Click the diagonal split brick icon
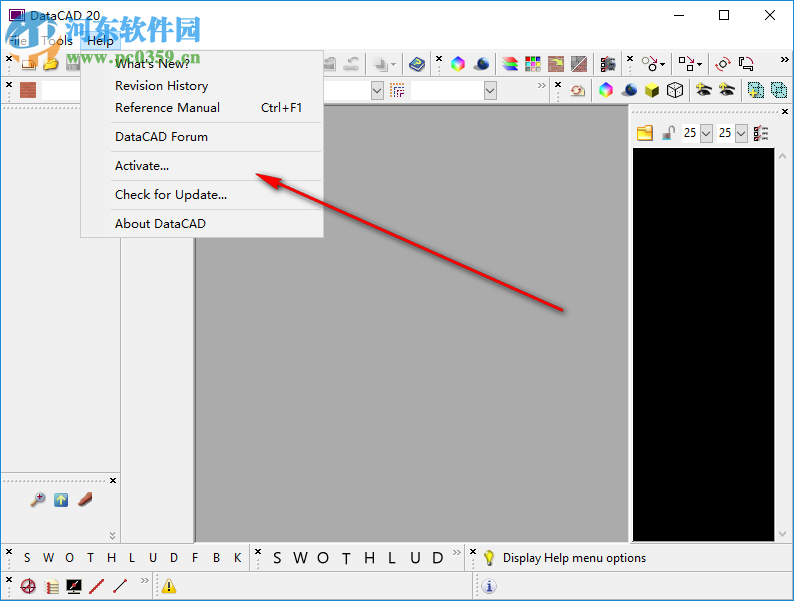Viewport: 794px width, 601px height. point(578,64)
